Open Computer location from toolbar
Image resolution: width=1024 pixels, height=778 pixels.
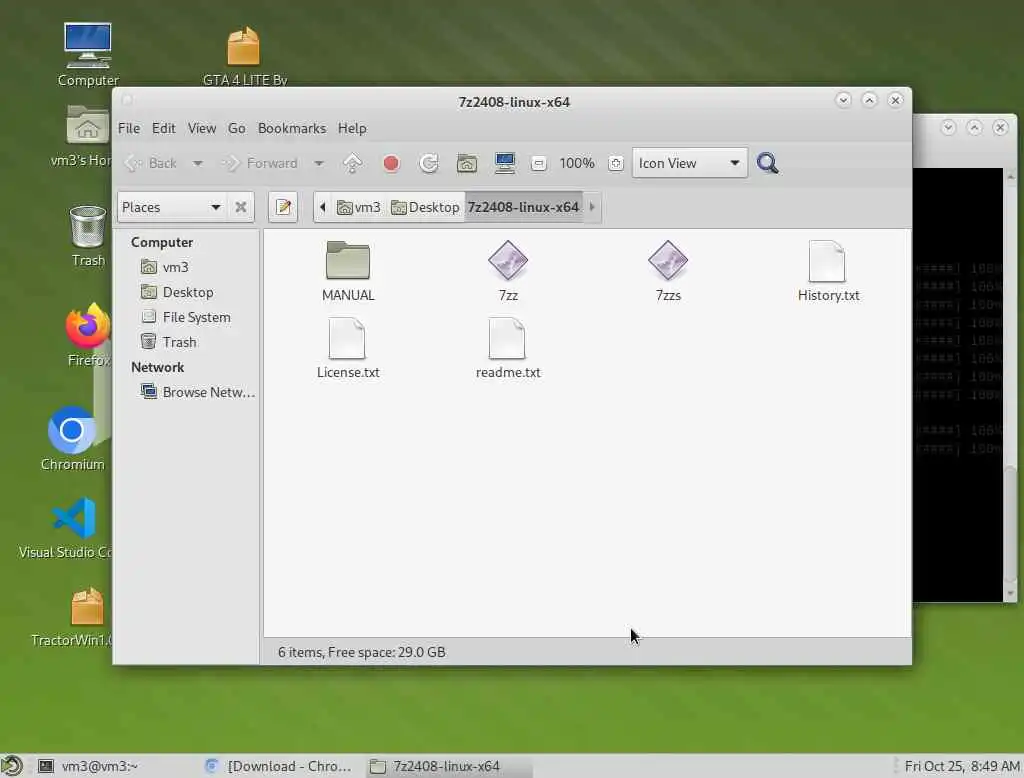tap(505, 163)
